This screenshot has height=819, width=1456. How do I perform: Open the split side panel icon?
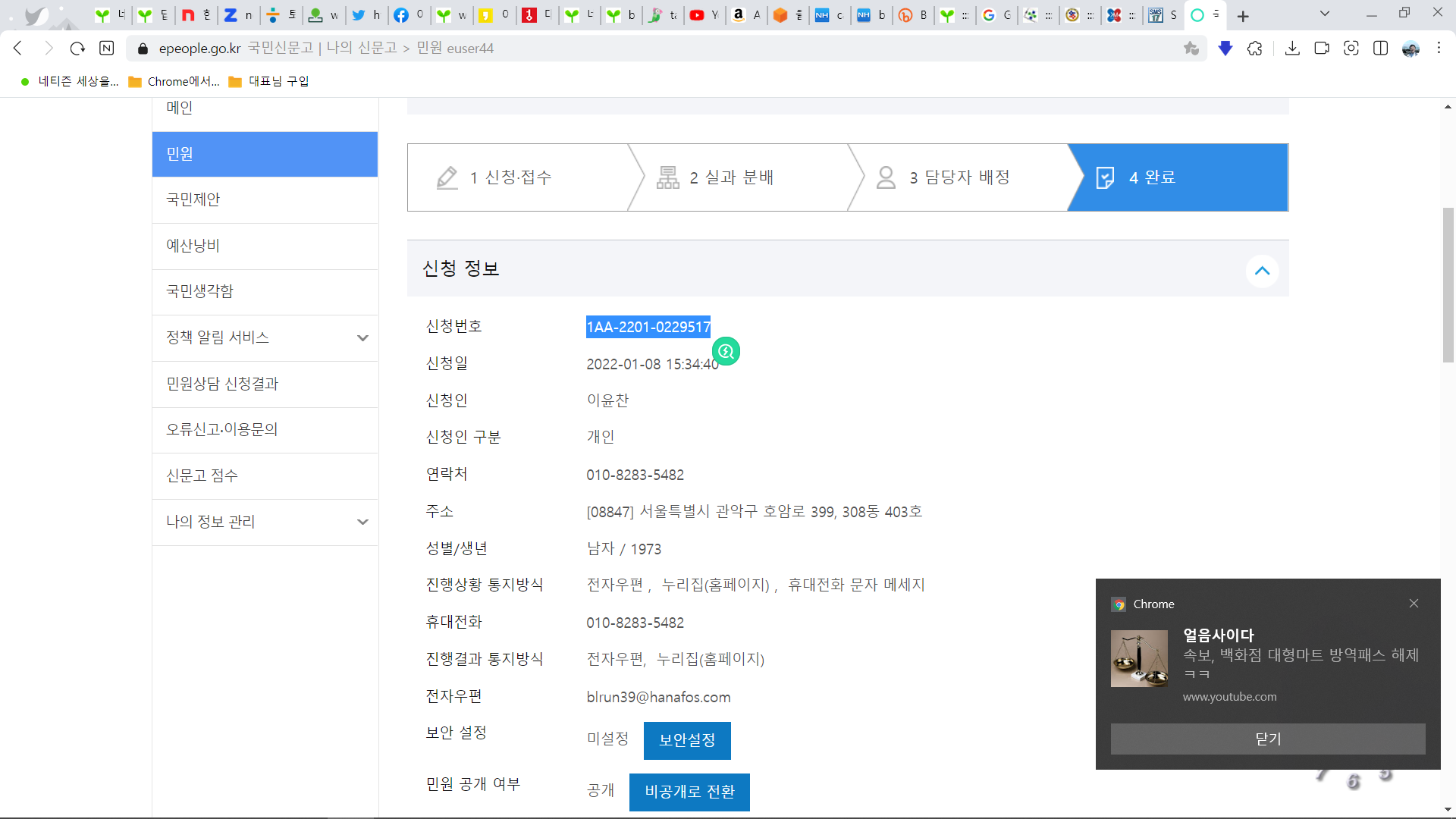click(x=1381, y=49)
